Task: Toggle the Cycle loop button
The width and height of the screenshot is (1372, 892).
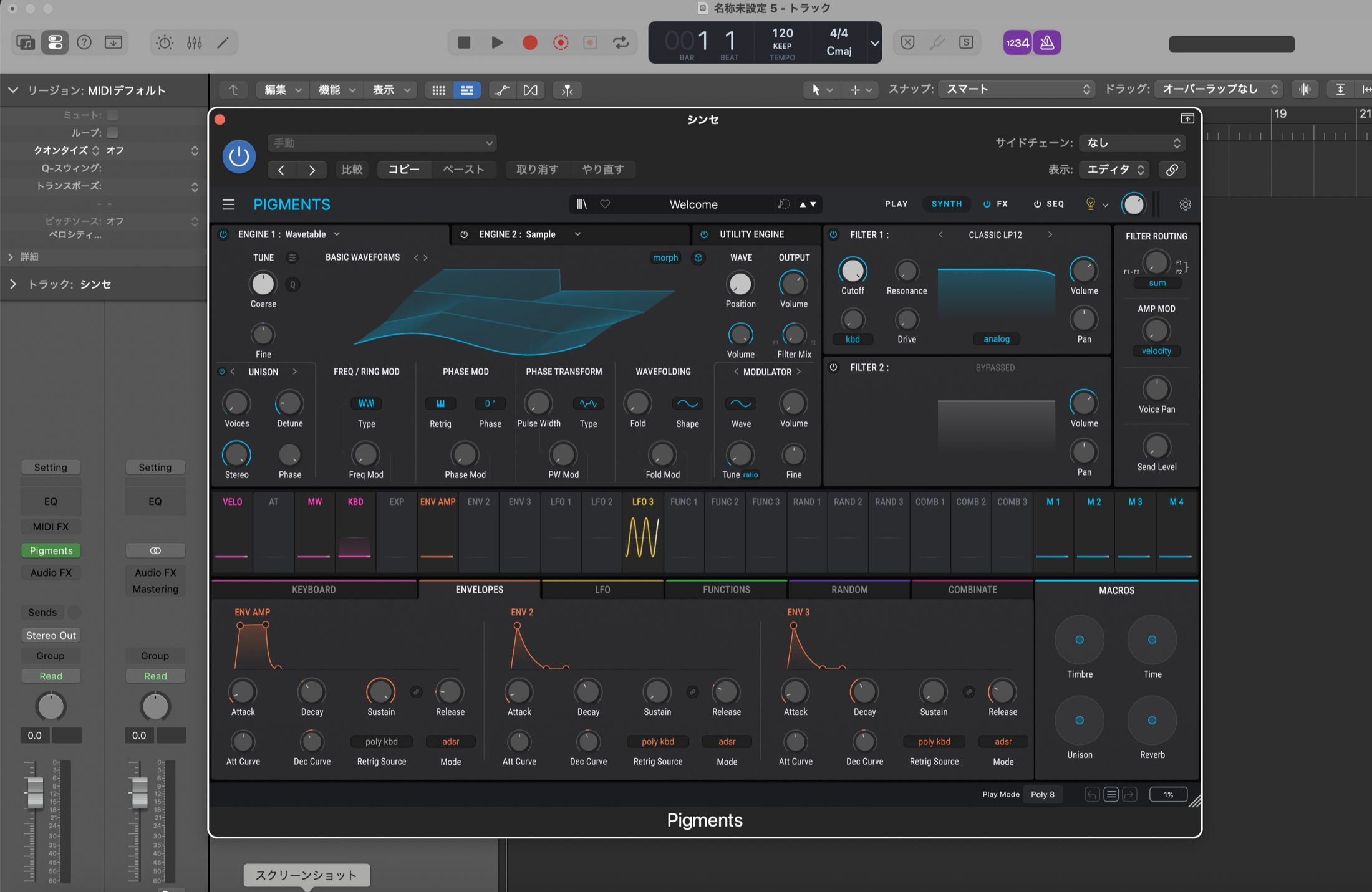Action: click(621, 42)
